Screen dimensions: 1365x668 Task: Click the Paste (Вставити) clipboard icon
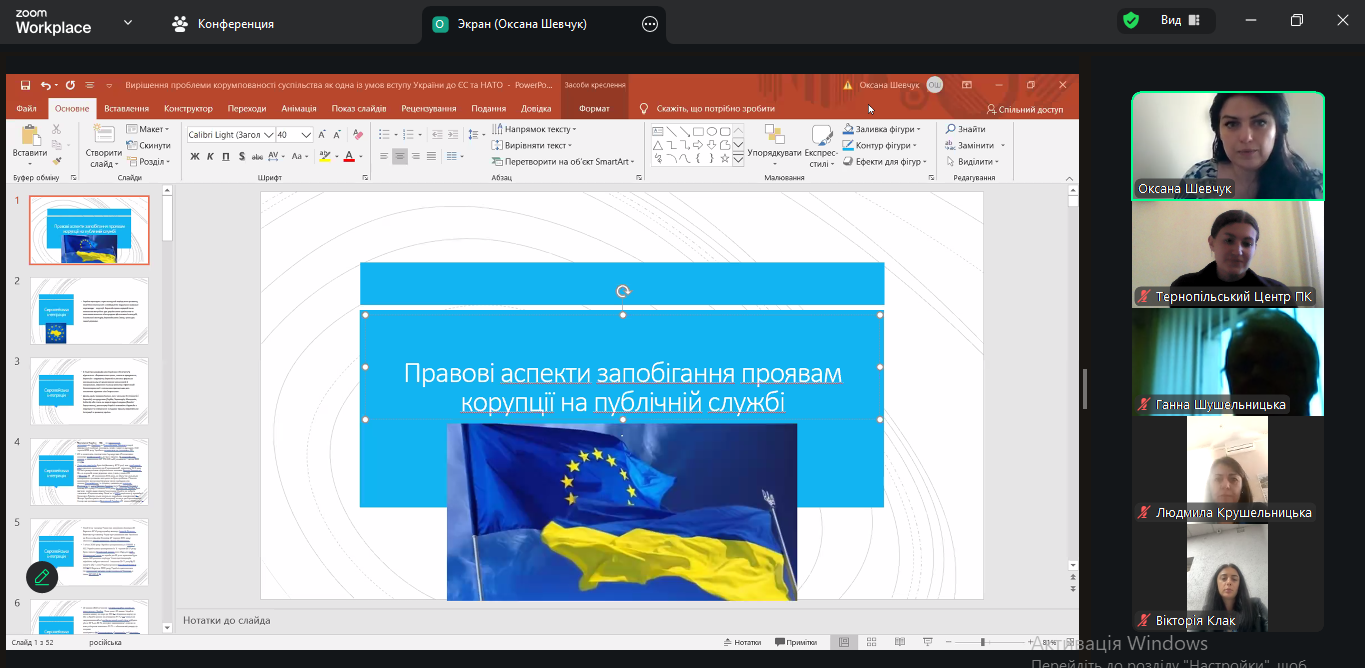click(30, 137)
